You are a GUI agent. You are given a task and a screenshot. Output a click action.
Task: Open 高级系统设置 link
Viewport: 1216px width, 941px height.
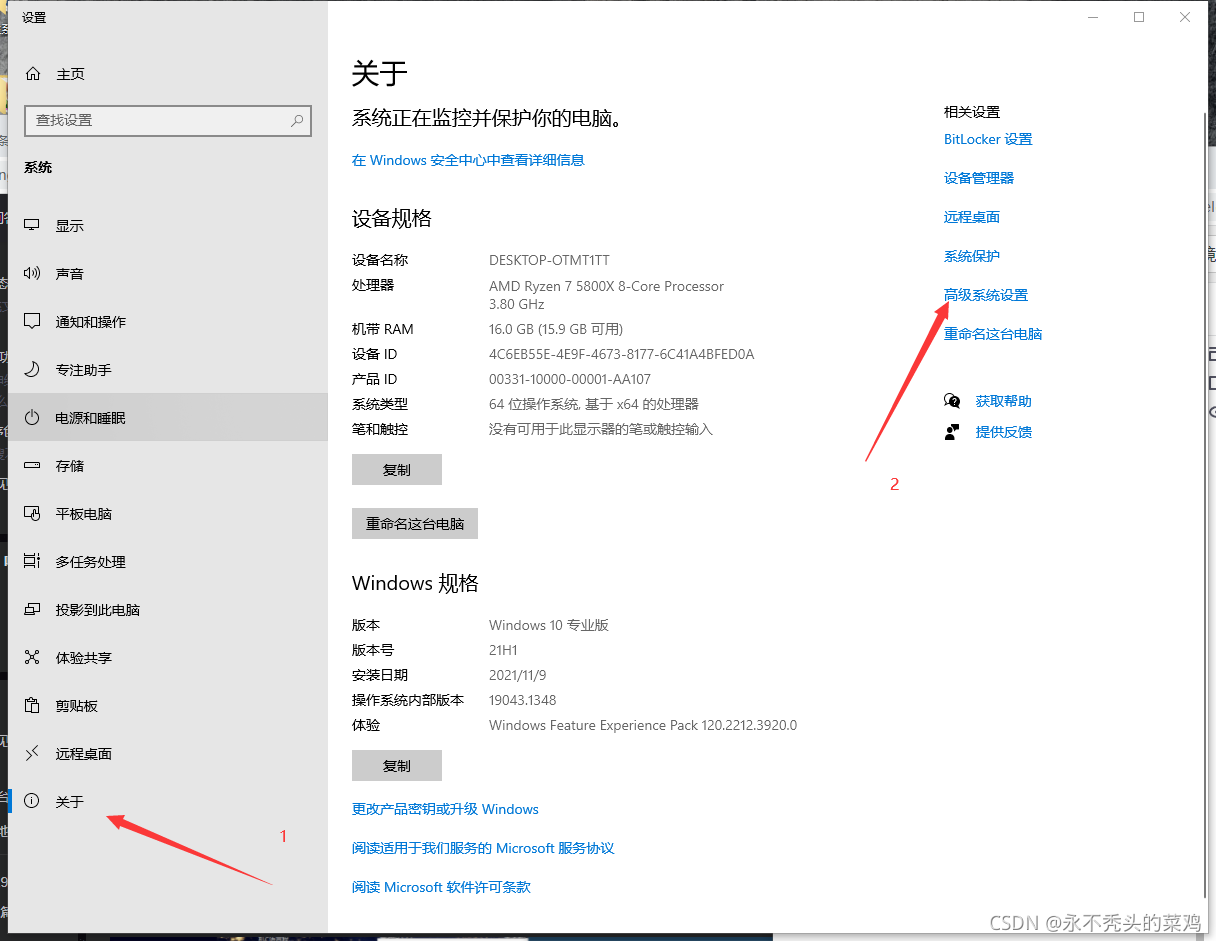click(x=986, y=295)
